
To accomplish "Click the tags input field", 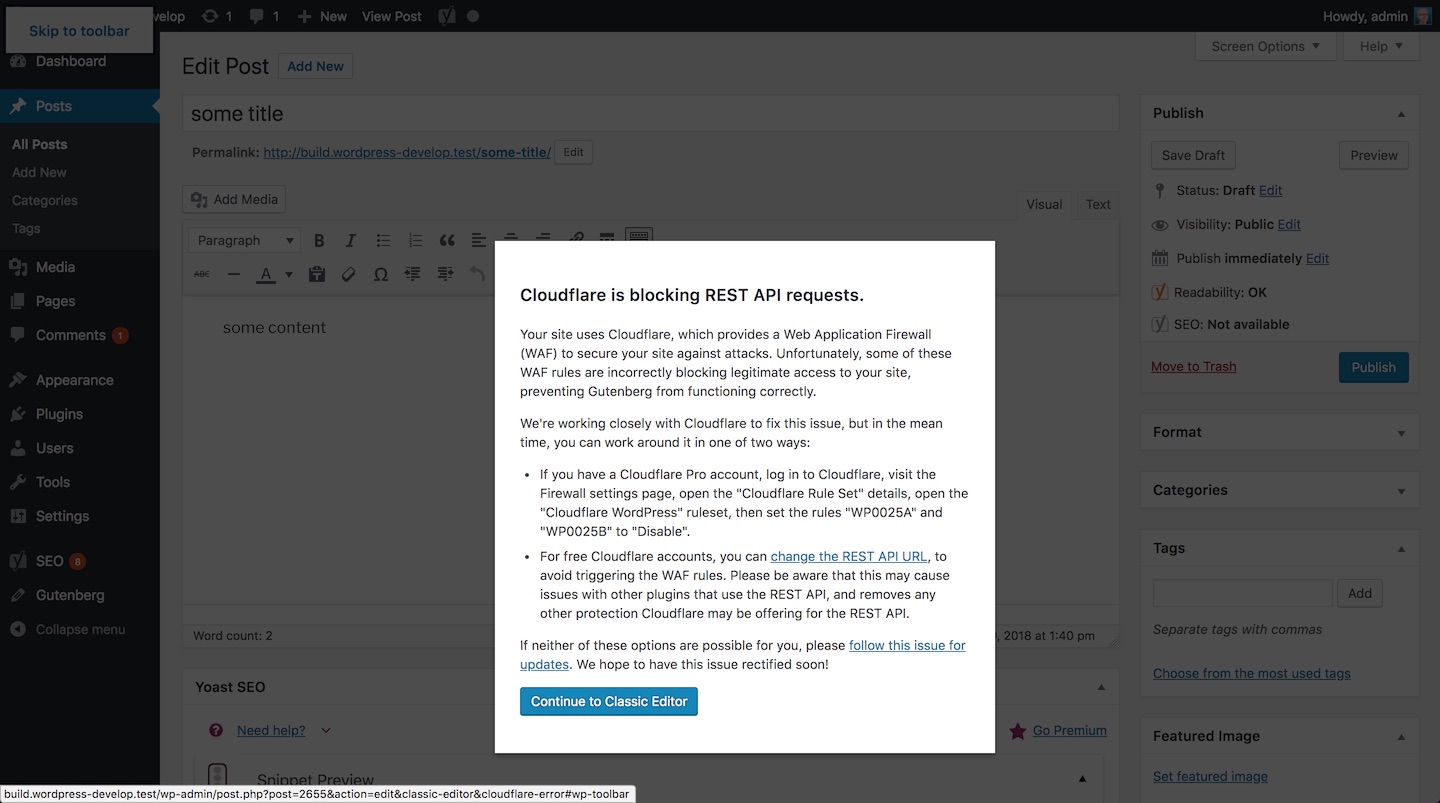I will 1241,593.
